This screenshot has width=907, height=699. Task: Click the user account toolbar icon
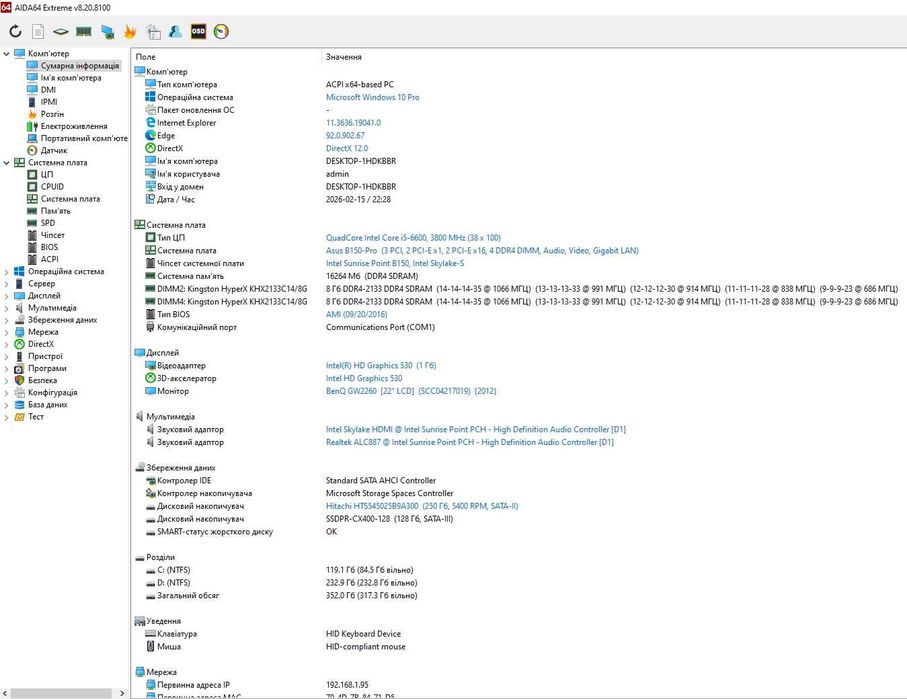[175, 31]
